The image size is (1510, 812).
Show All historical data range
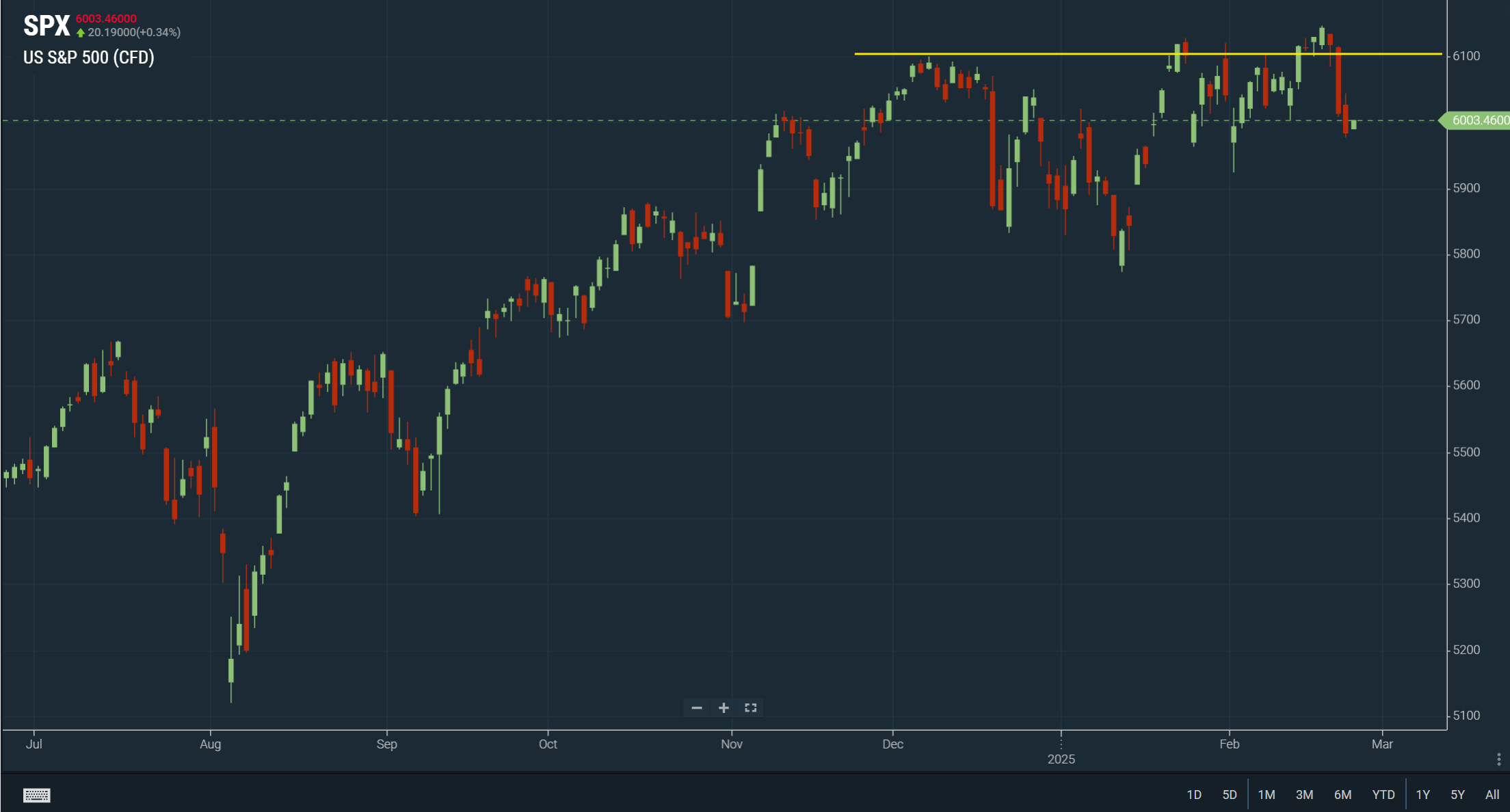coord(1492,794)
